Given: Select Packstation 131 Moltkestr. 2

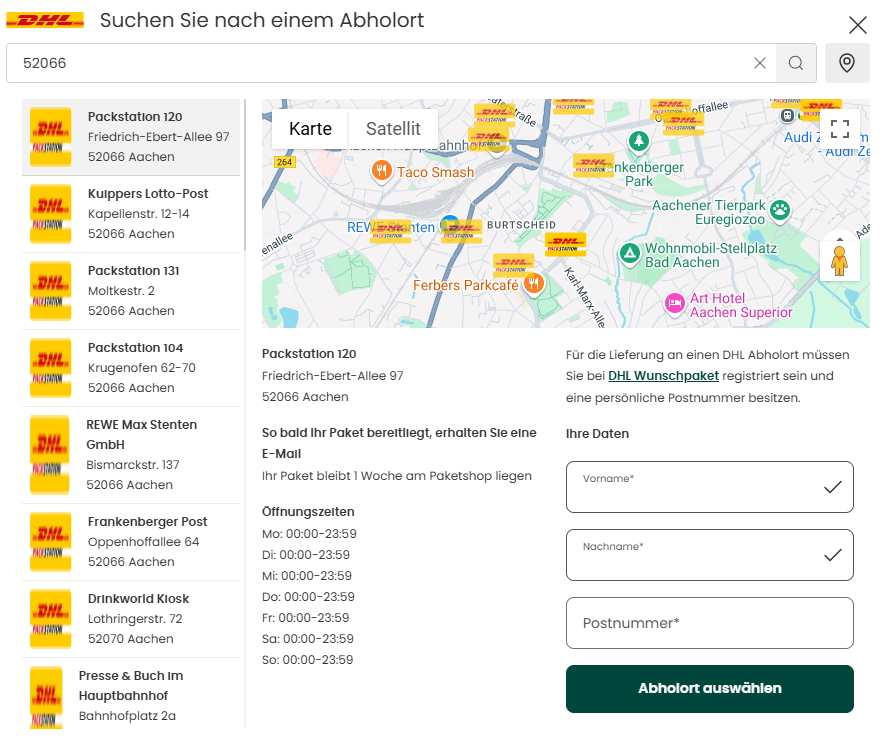Looking at the screenshot, I should point(131,291).
